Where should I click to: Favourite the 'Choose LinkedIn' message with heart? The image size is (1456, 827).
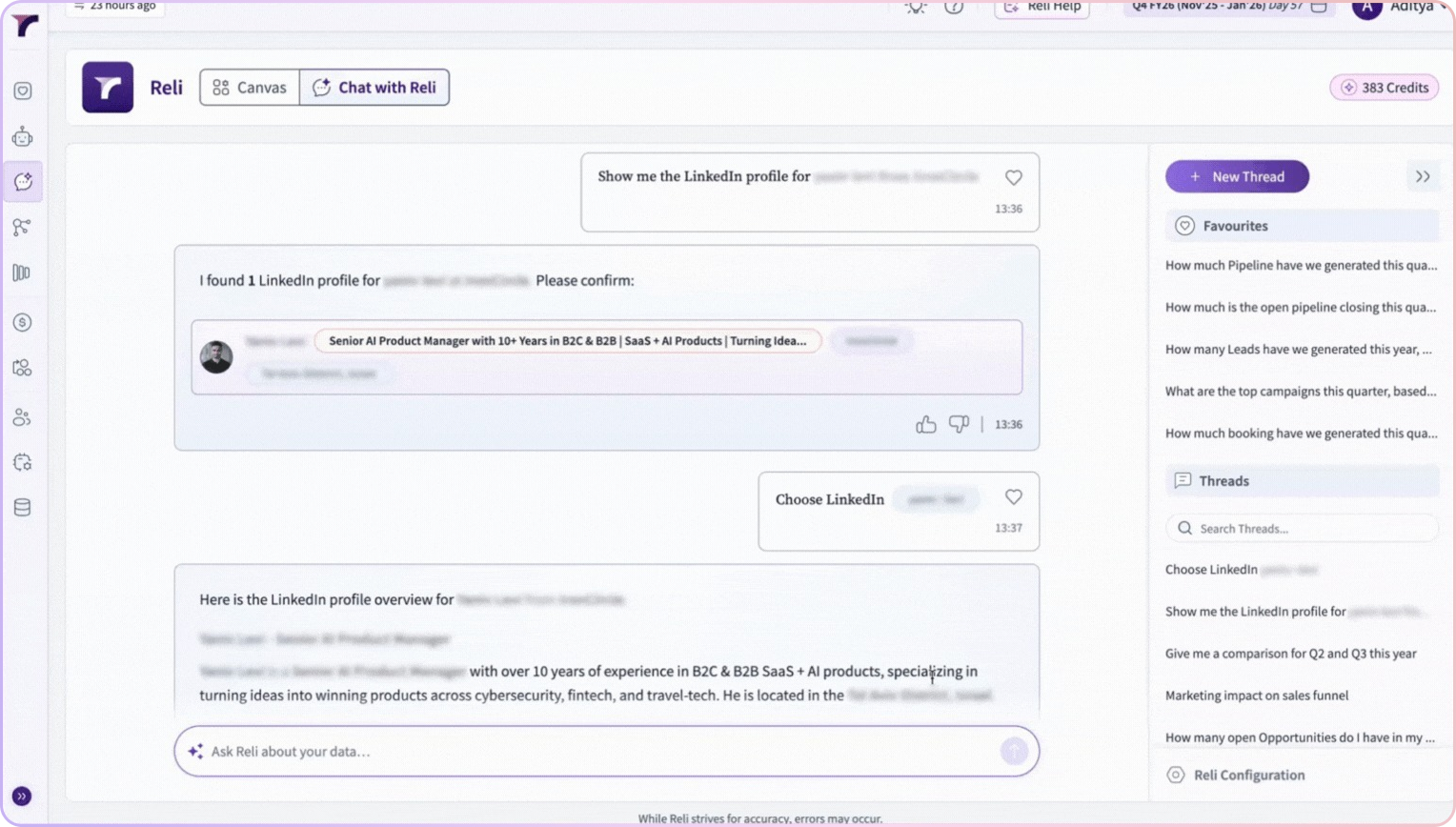click(1014, 497)
